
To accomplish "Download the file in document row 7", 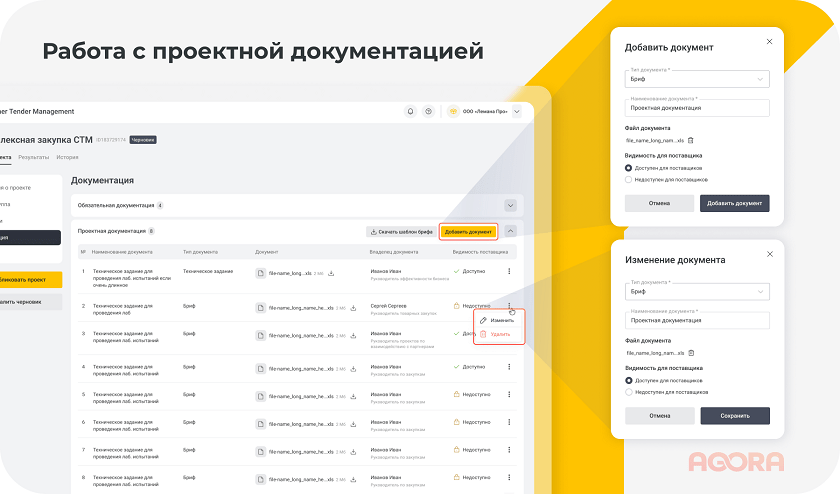I will pyautogui.click(x=353, y=452).
